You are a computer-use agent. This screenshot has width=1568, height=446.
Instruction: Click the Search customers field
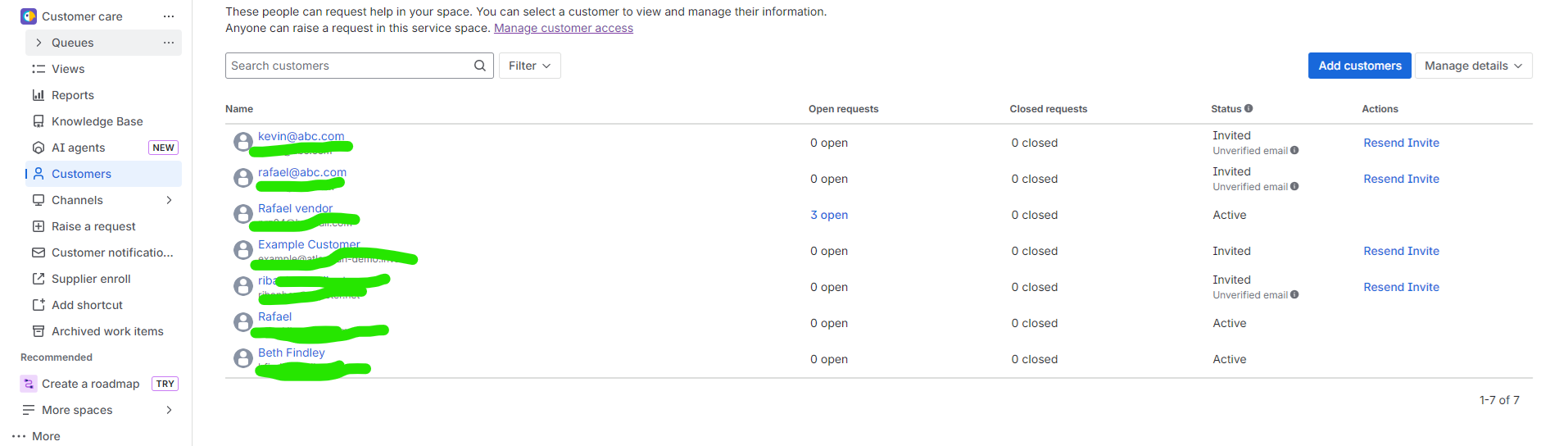click(x=359, y=66)
